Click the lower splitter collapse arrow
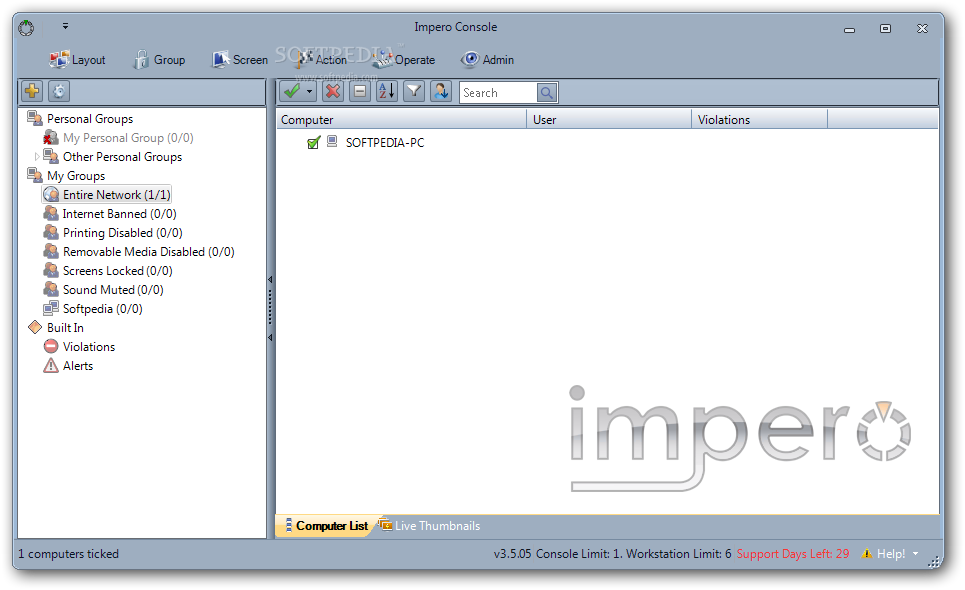The width and height of the screenshot is (965, 590). click(270, 338)
